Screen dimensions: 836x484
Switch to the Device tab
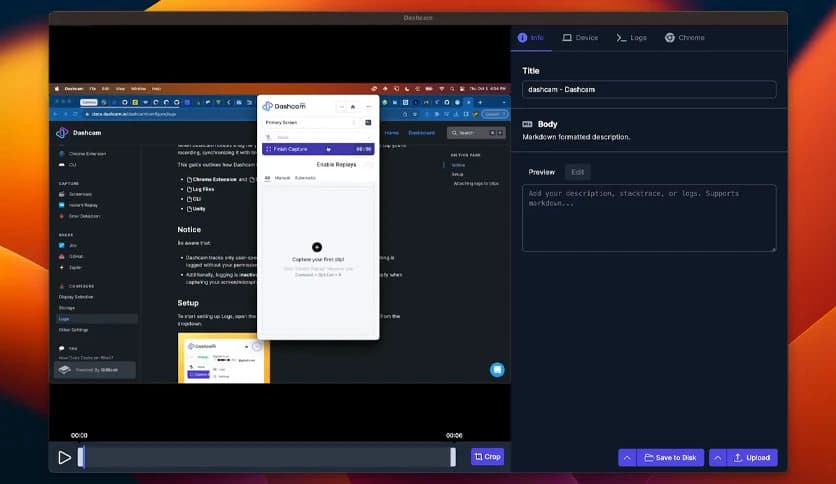(x=580, y=38)
